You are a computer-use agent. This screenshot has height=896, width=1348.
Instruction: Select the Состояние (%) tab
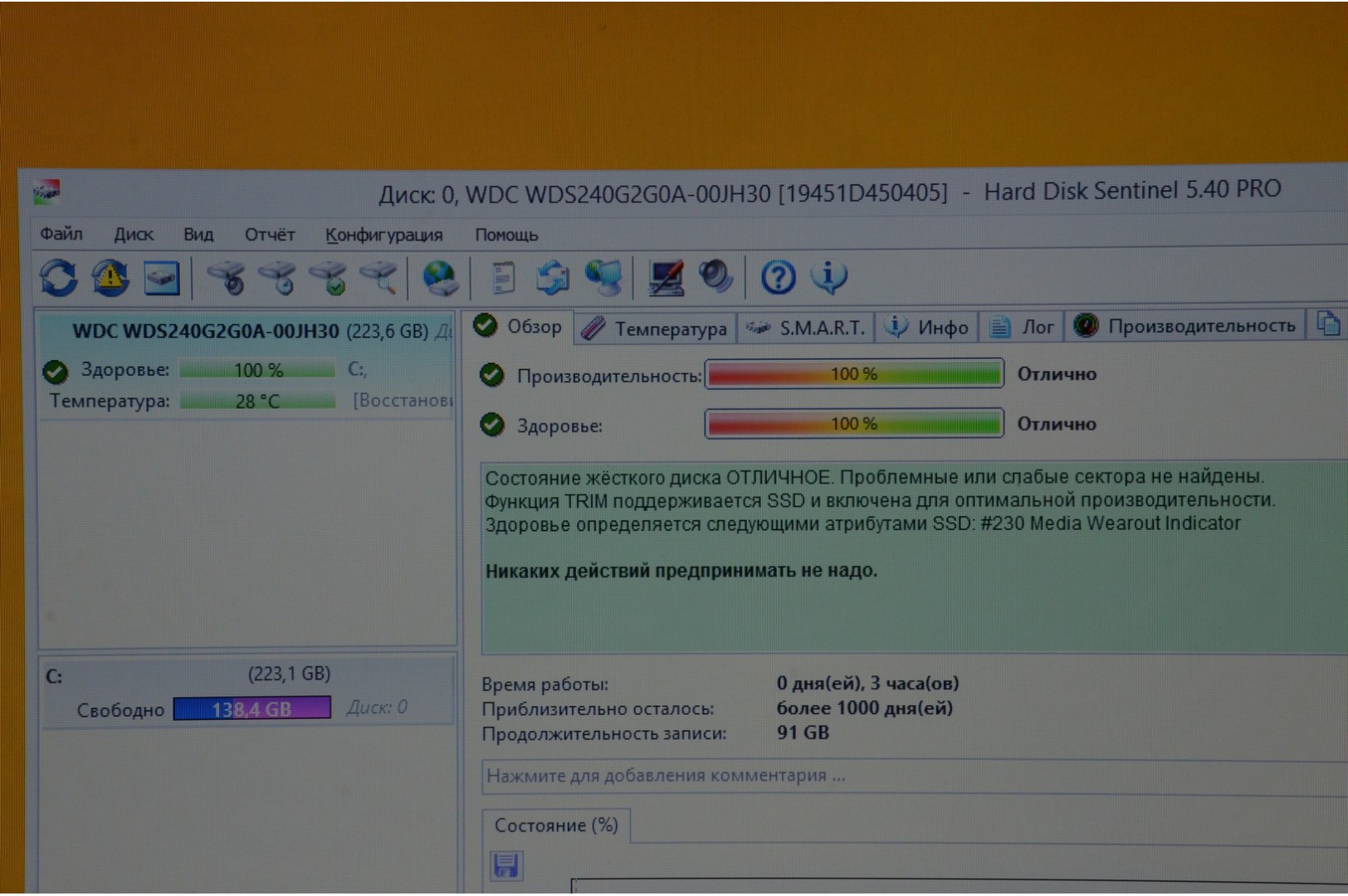[555, 825]
